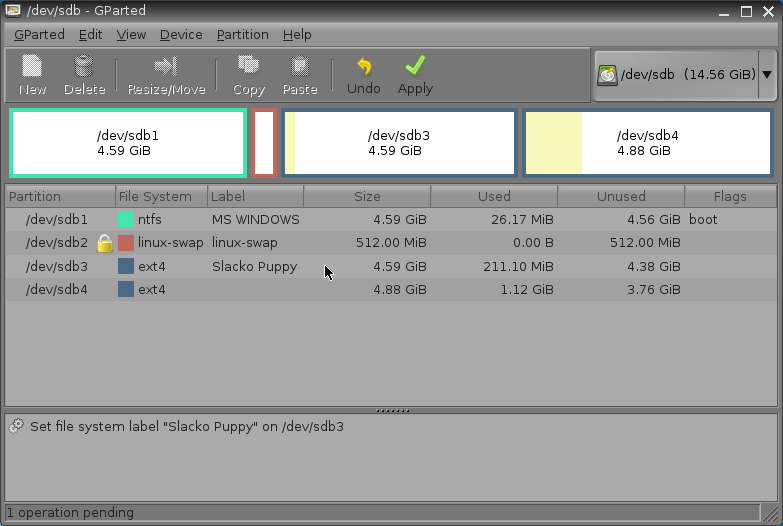
Task: Click the /dev/sdb3 ext4 blue color swatch
Action: pos(126,266)
